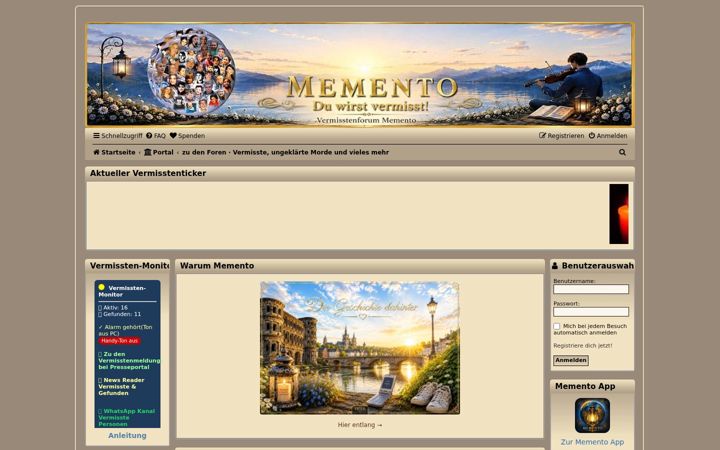Open the Portal breadcrumb link
The width and height of the screenshot is (720, 450).
point(159,152)
